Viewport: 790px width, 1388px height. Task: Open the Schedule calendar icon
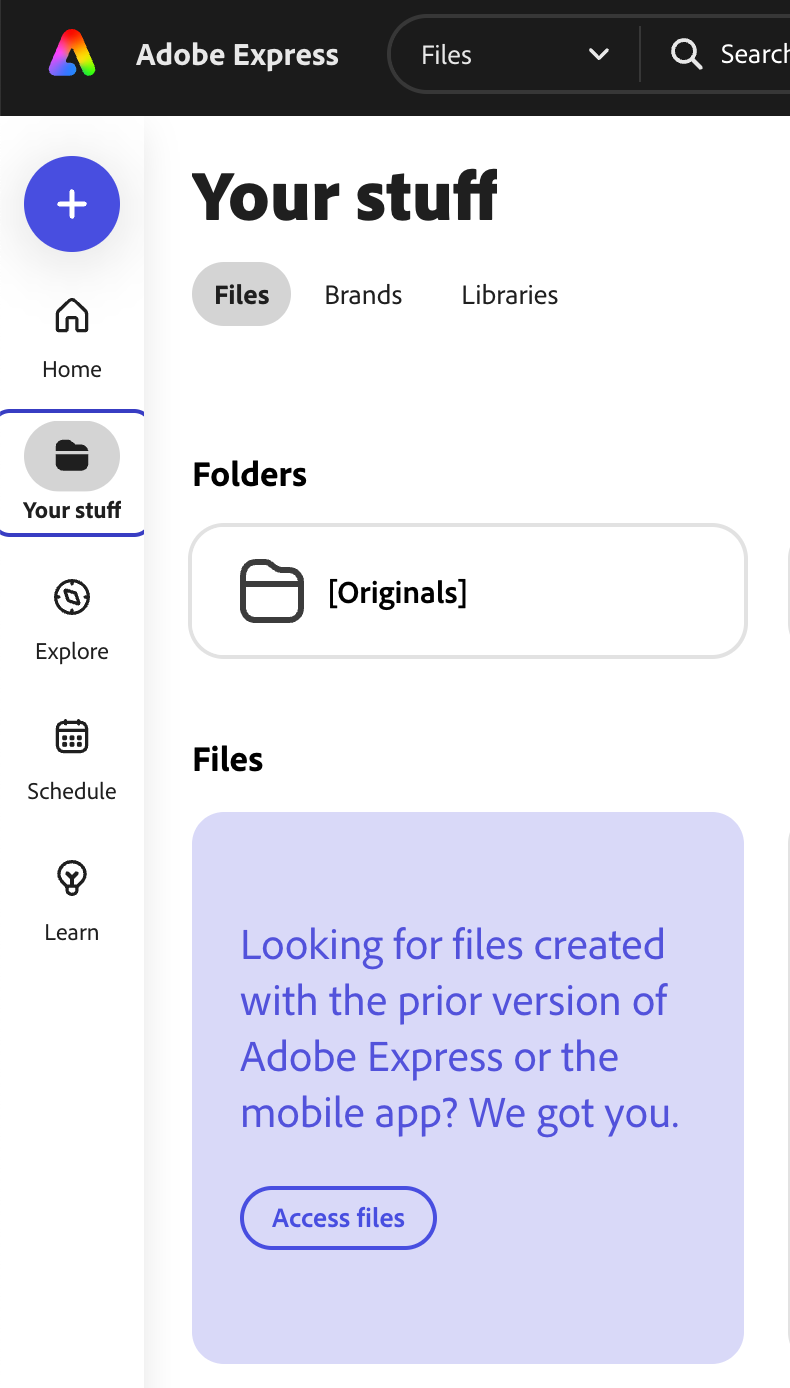pos(71,737)
